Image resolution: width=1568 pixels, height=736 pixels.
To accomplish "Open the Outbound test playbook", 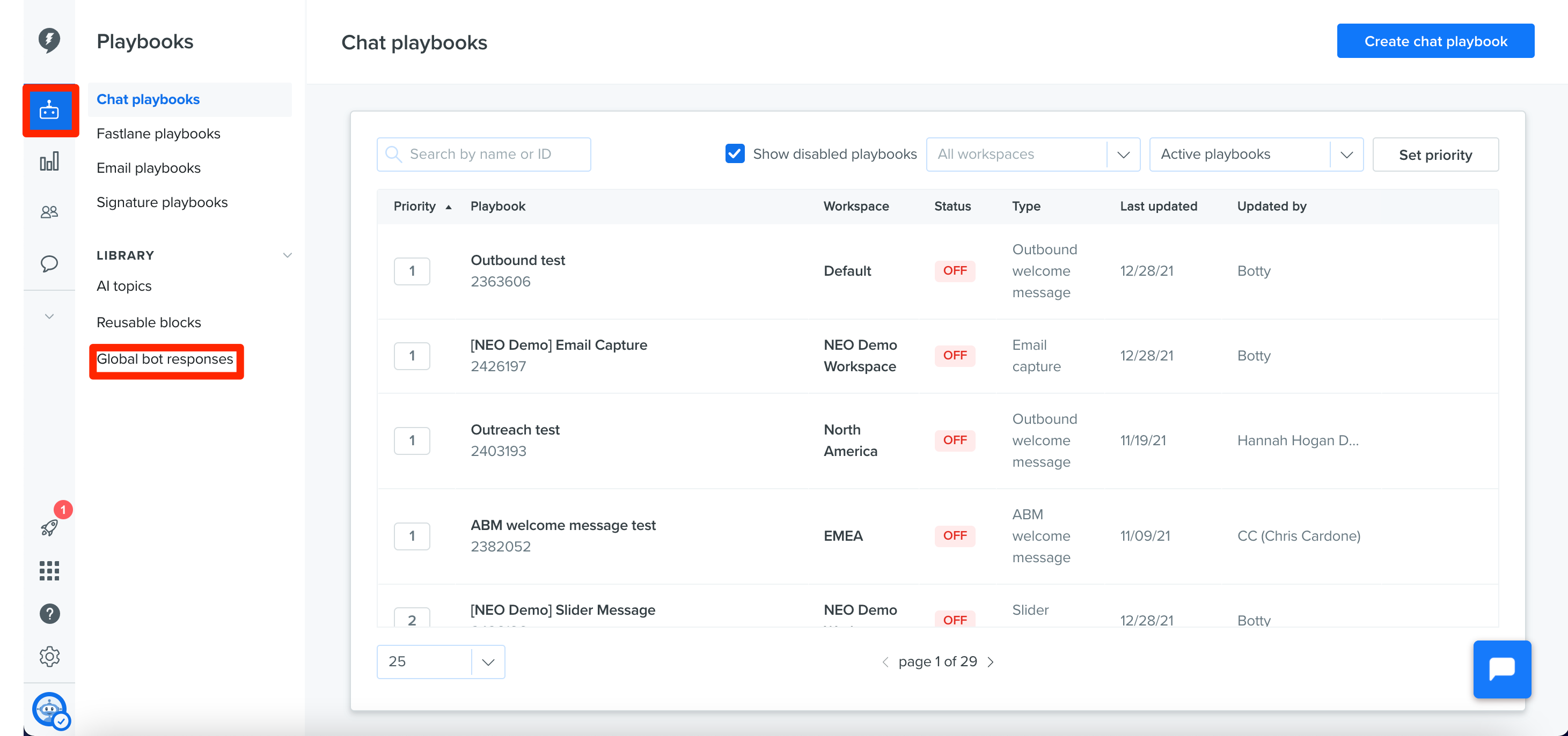I will (517, 260).
